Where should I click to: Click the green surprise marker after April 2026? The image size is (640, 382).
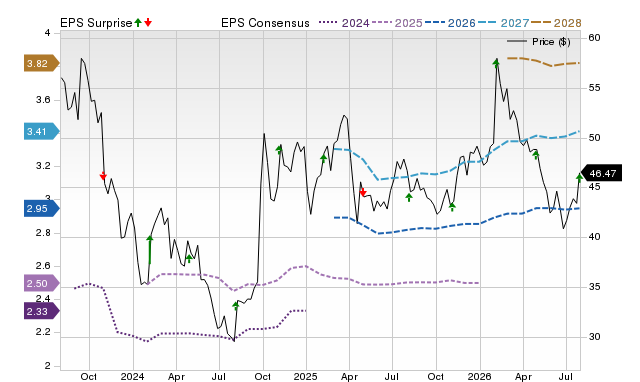[536, 155]
